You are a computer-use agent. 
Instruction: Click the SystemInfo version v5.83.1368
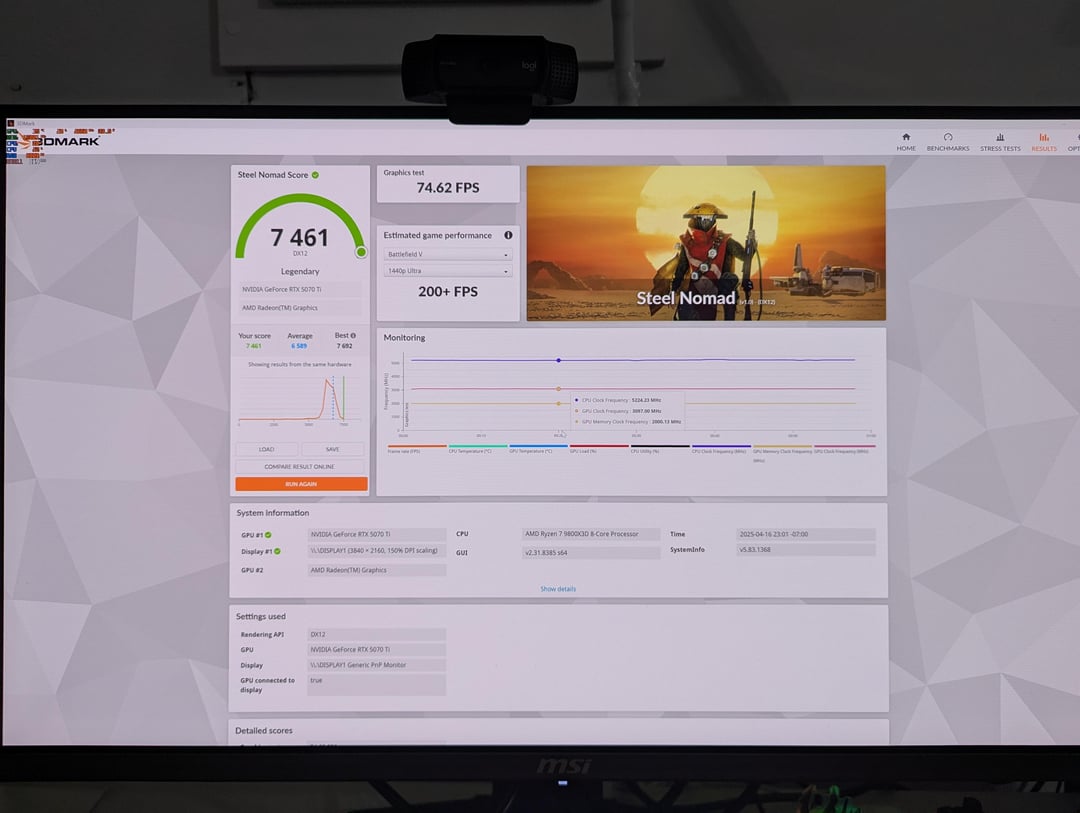tap(806, 550)
